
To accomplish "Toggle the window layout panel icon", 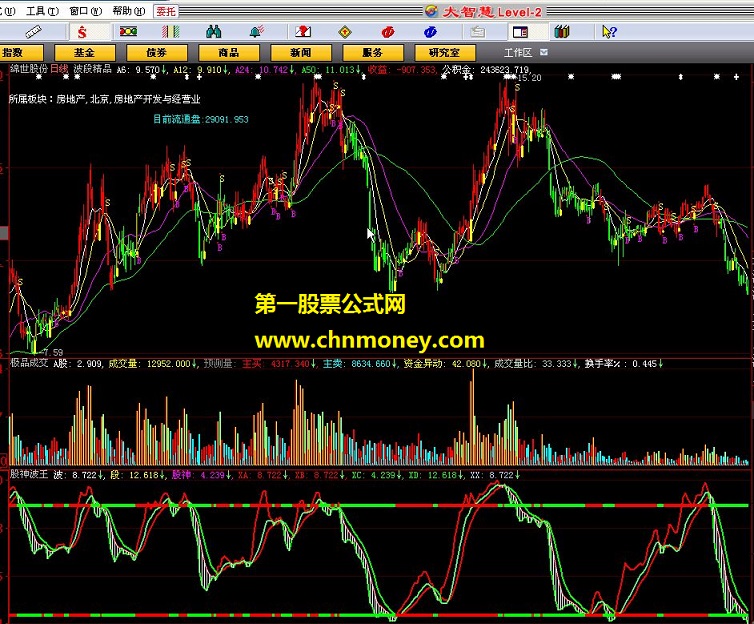I will tap(520, 32).
